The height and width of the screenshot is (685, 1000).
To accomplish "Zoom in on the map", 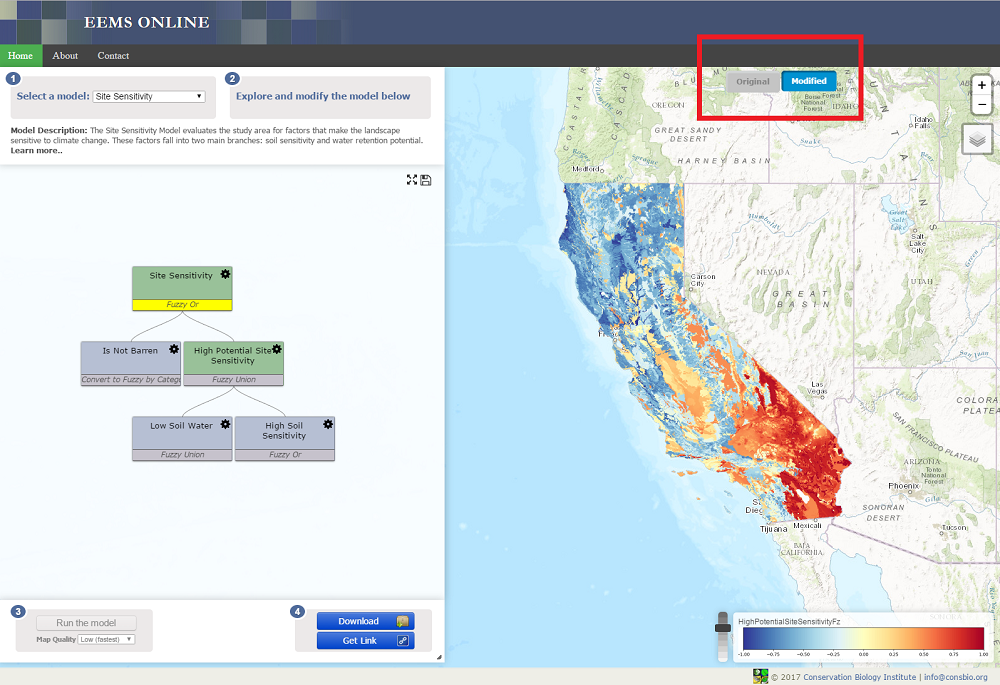I will pyautogui.click(x=981, y=85).
